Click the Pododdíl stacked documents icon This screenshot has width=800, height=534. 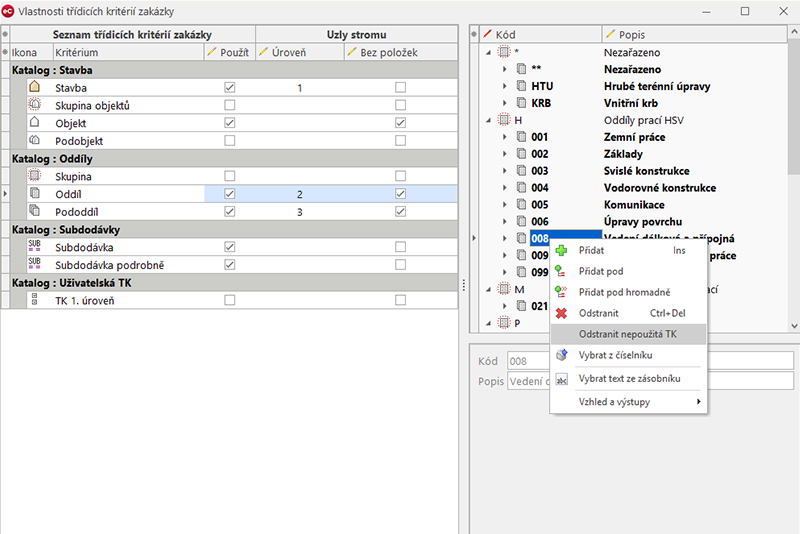[x=35, y=211]
